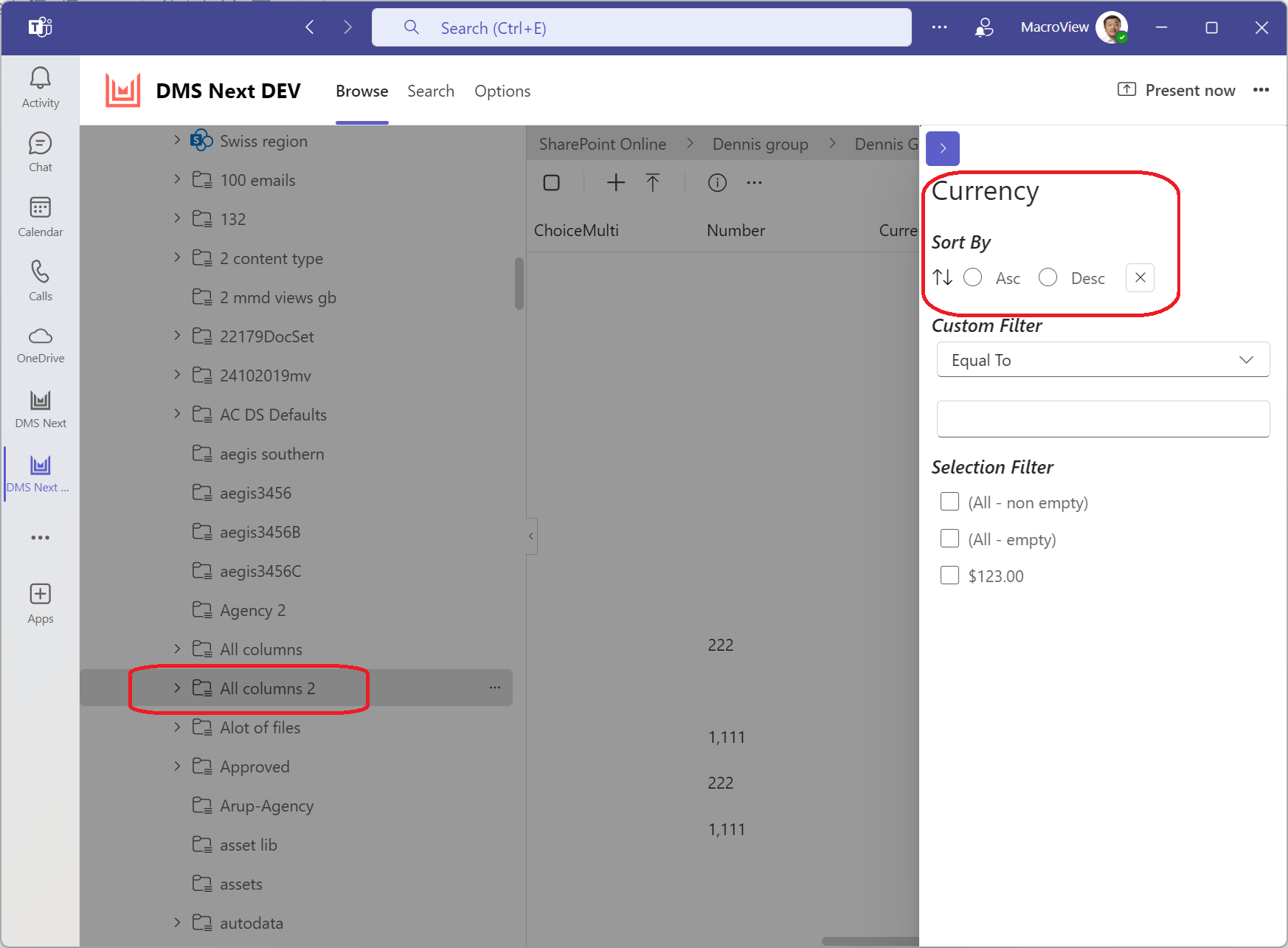Viewport: 1288px width, 948px height.
Task: Open the info details icon
Action: pos(717,182)
